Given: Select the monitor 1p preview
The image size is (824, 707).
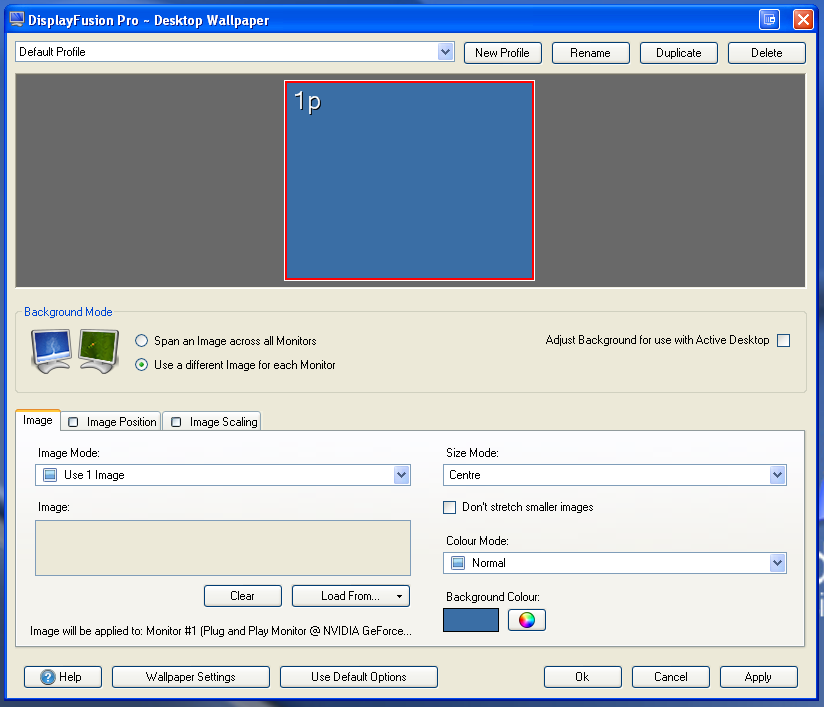Looking at the screenshot, I should click(409, 180).
